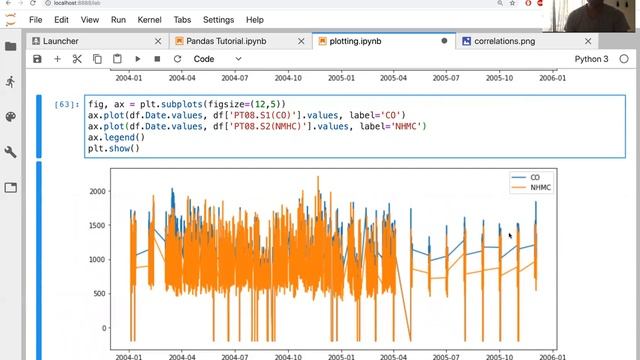
Task: Insert a cell below with the plus icon
Action: [57, 59]
